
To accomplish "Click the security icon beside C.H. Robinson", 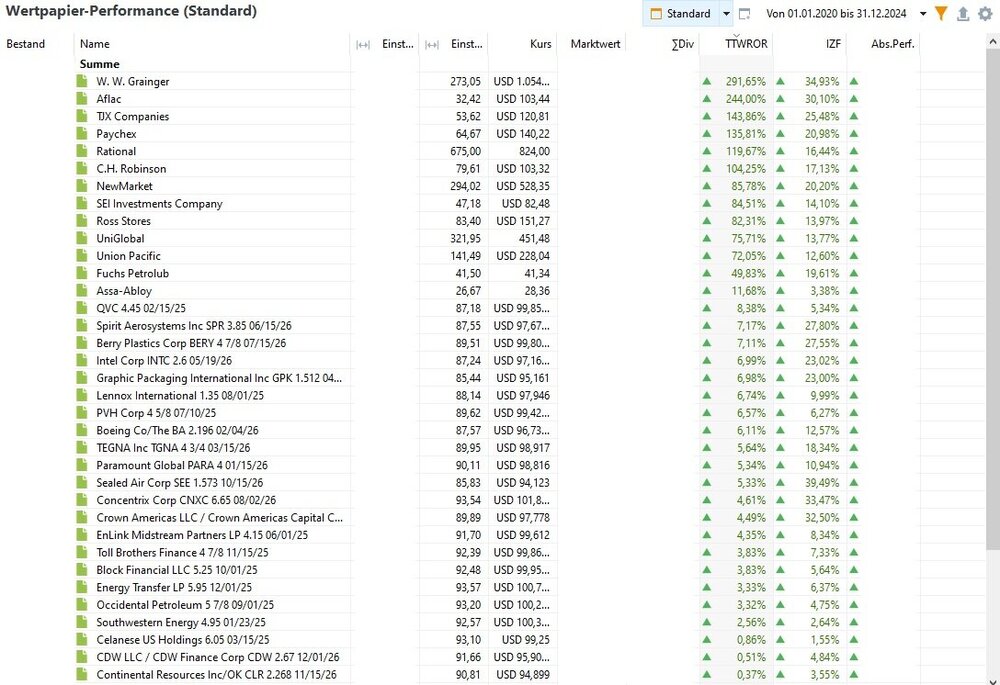I will 82,168.
